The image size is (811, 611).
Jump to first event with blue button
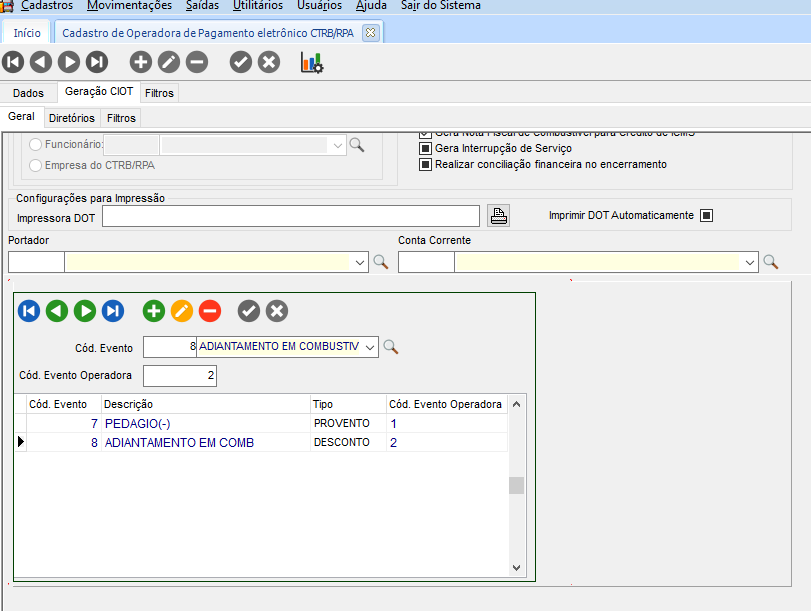click(29, 311)
